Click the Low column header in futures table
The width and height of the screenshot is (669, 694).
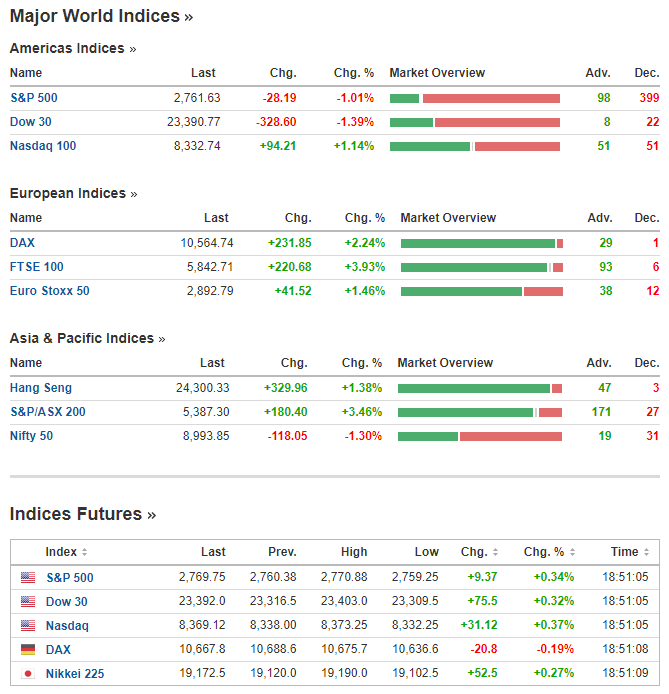(x=427, y=552)
